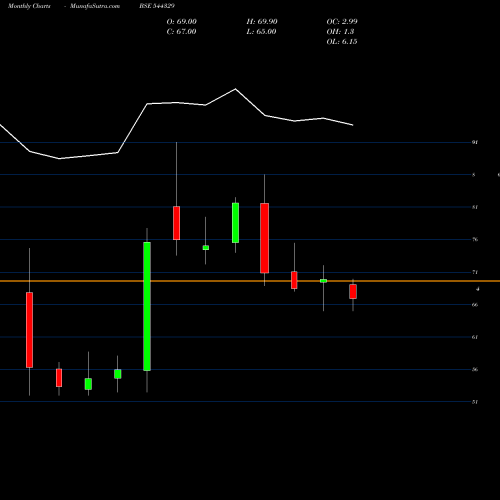This screenshot has width=500, height=500.
Task: Click the 71 price axis label
Action: (x=475, y=272)
